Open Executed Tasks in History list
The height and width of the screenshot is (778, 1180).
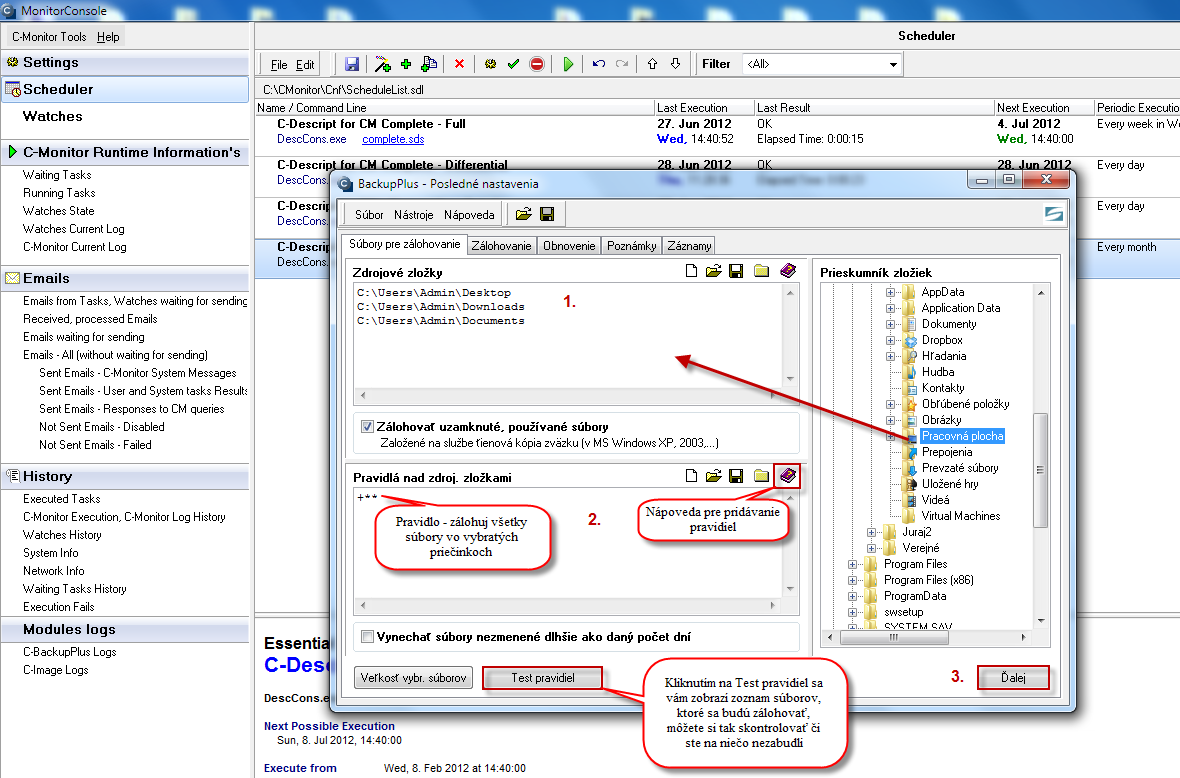(62, 499)
